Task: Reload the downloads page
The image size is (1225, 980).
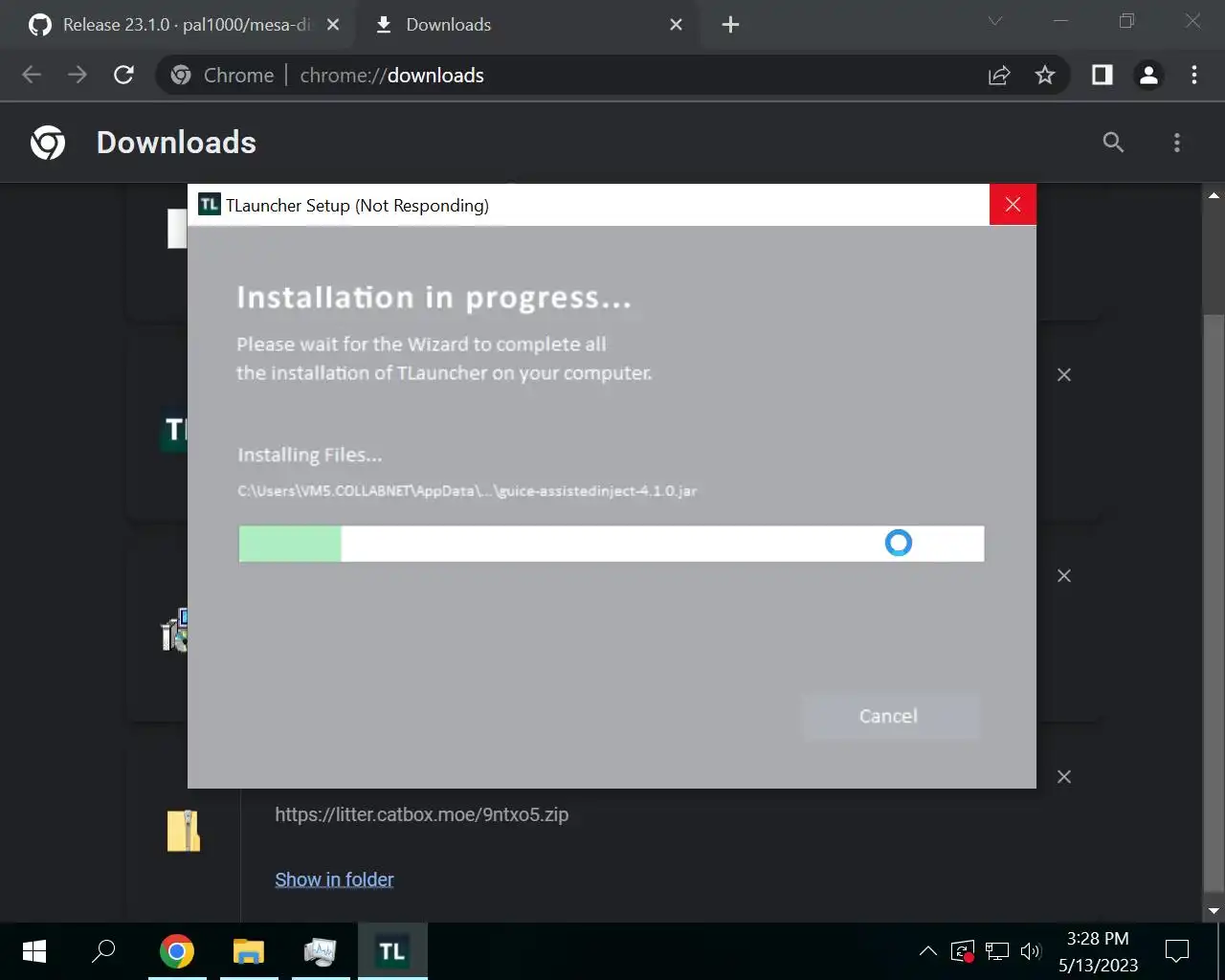Action: (x=123, y=75)
